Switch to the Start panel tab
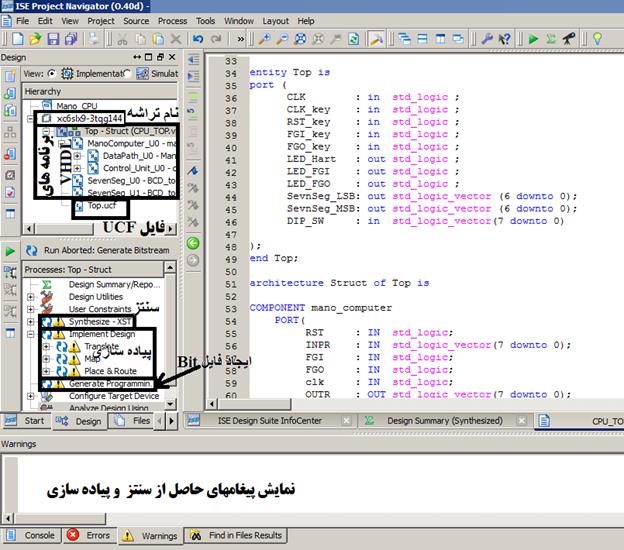 [x=26, y=421]
